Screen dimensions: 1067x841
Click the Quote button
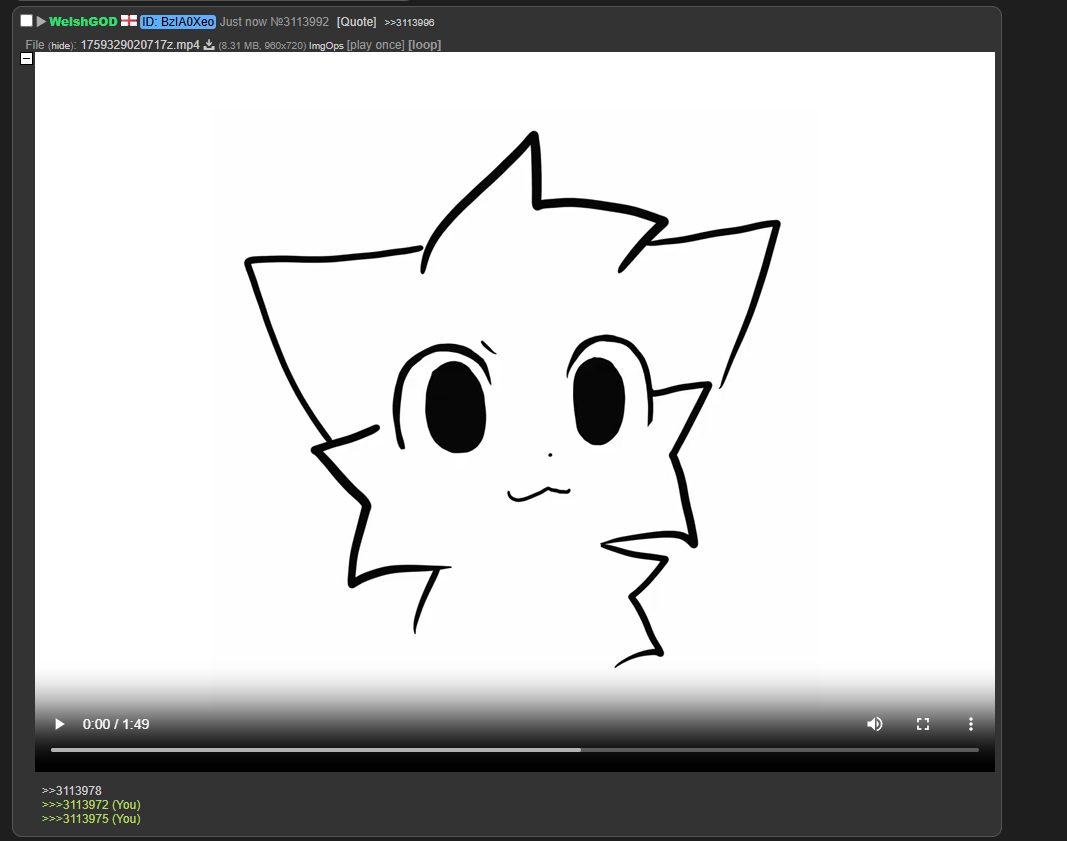(356, 22)
